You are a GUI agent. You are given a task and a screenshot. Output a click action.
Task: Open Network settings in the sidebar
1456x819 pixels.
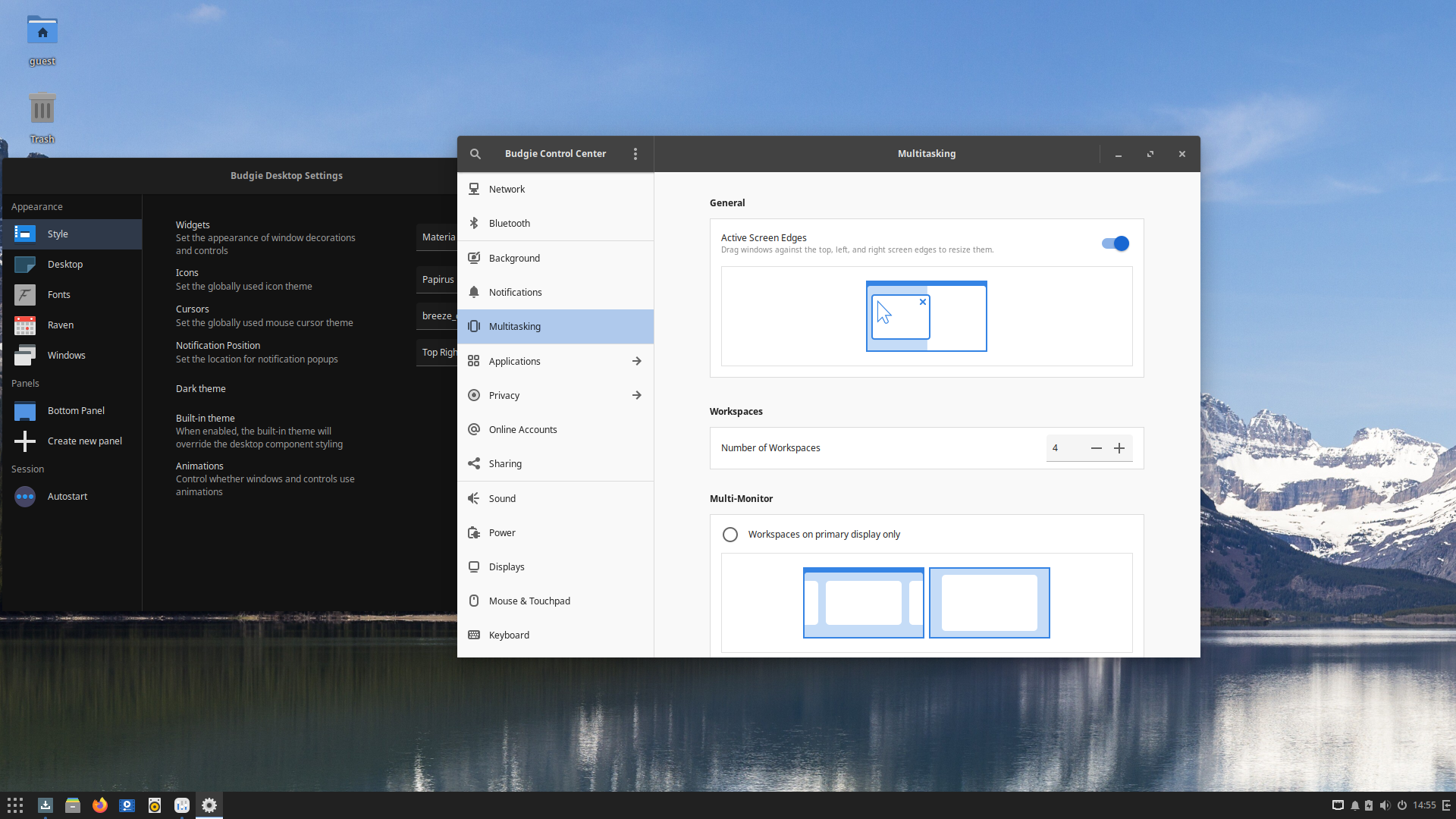tap(555, 190)
